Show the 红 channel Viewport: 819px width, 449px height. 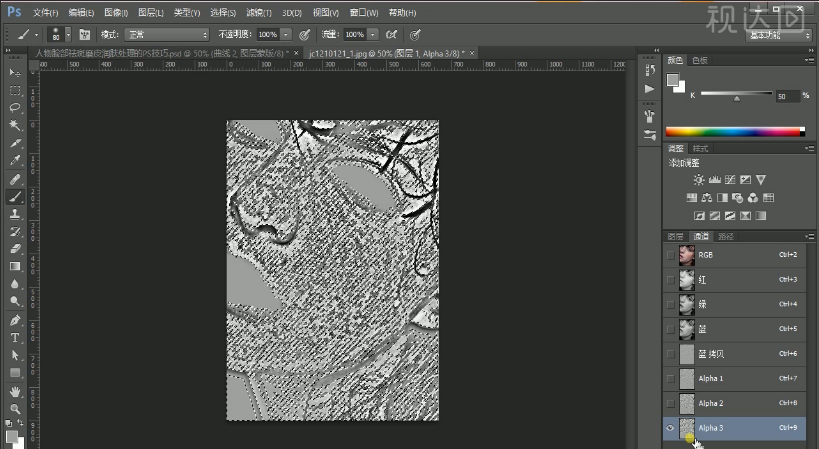point(671,280)
